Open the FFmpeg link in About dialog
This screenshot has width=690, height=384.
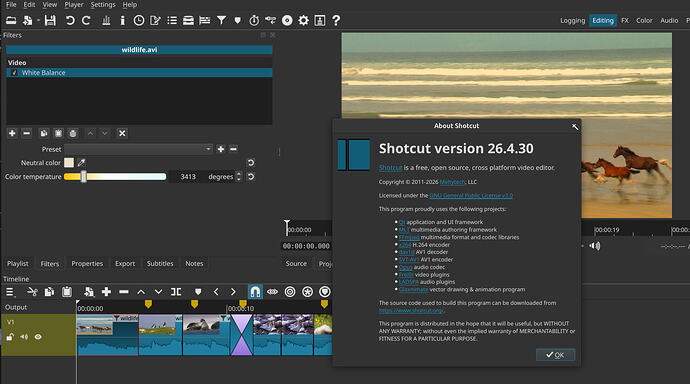[x=409, y=237]
